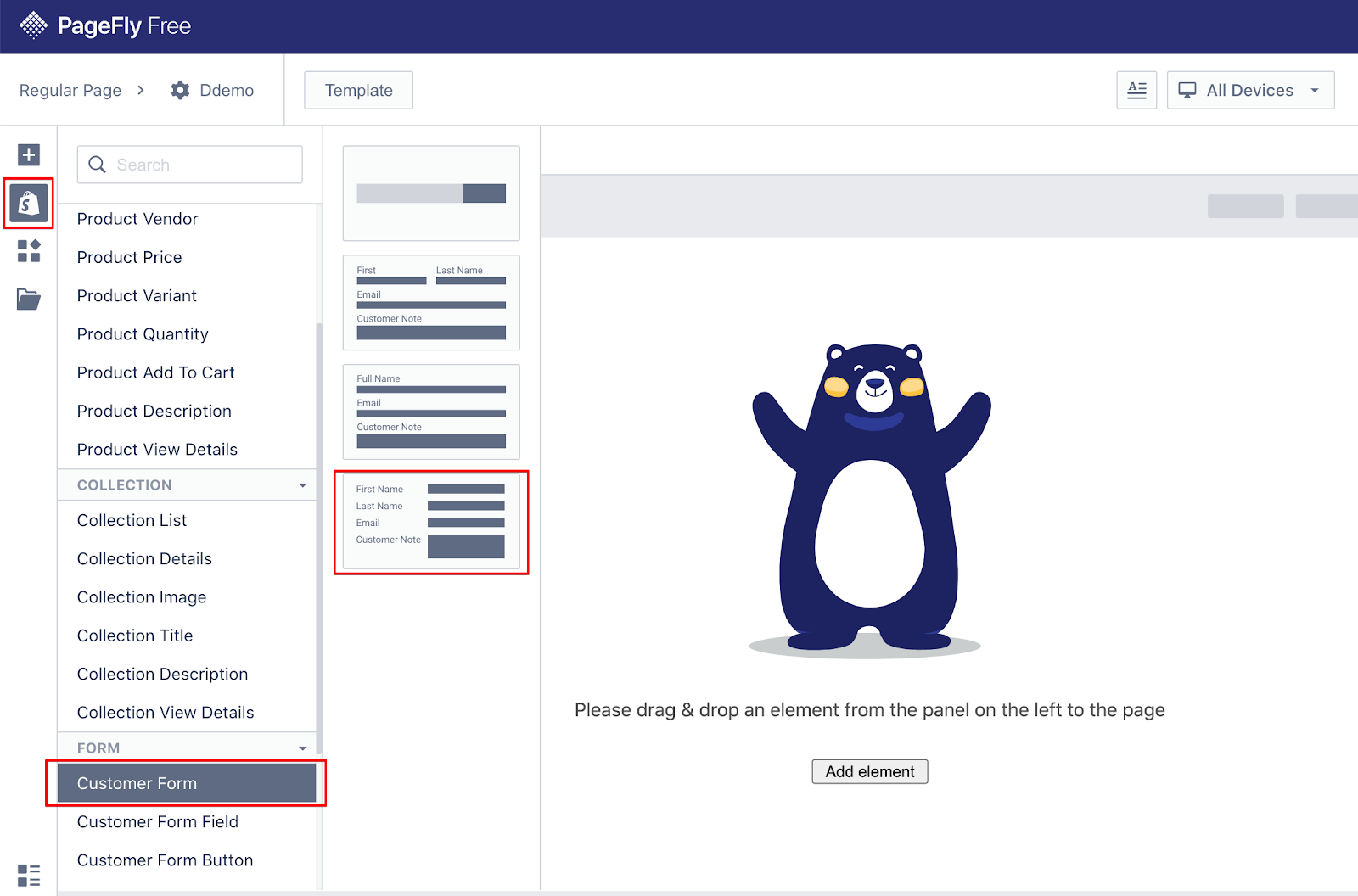Collapse the COLLECTION section

click(302, 484)
